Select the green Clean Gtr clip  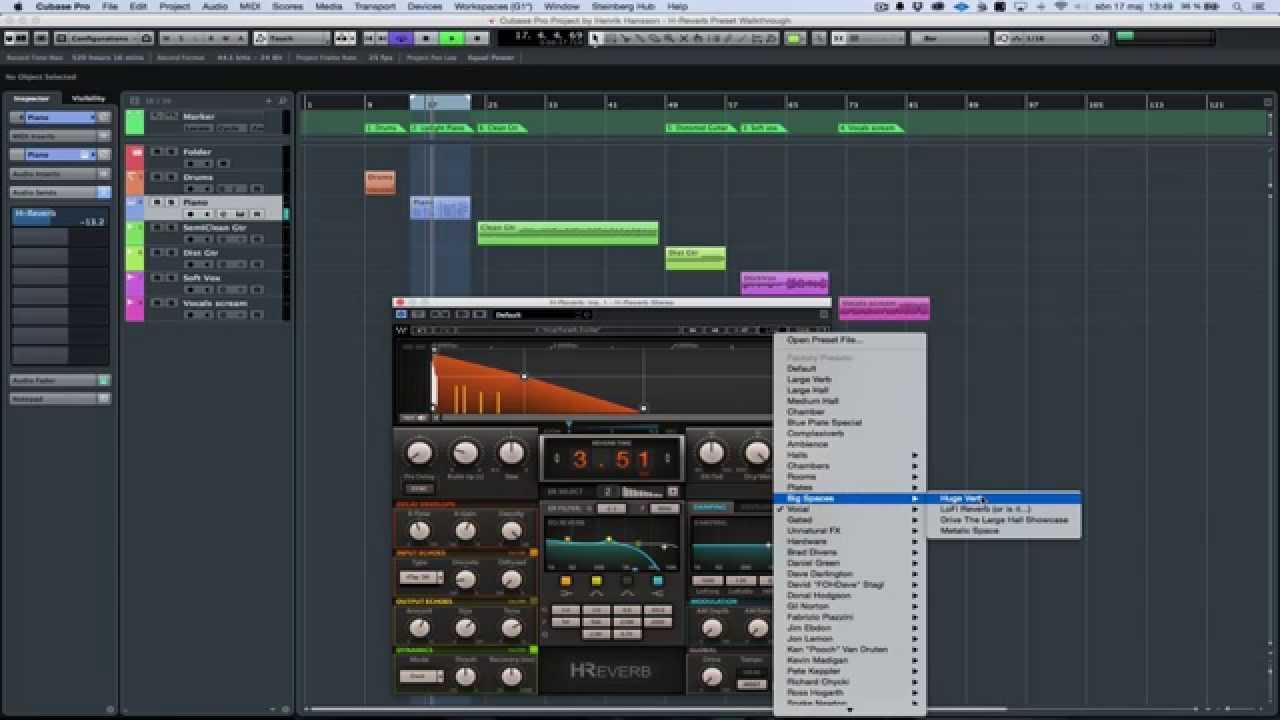click(x=568, y=233)
